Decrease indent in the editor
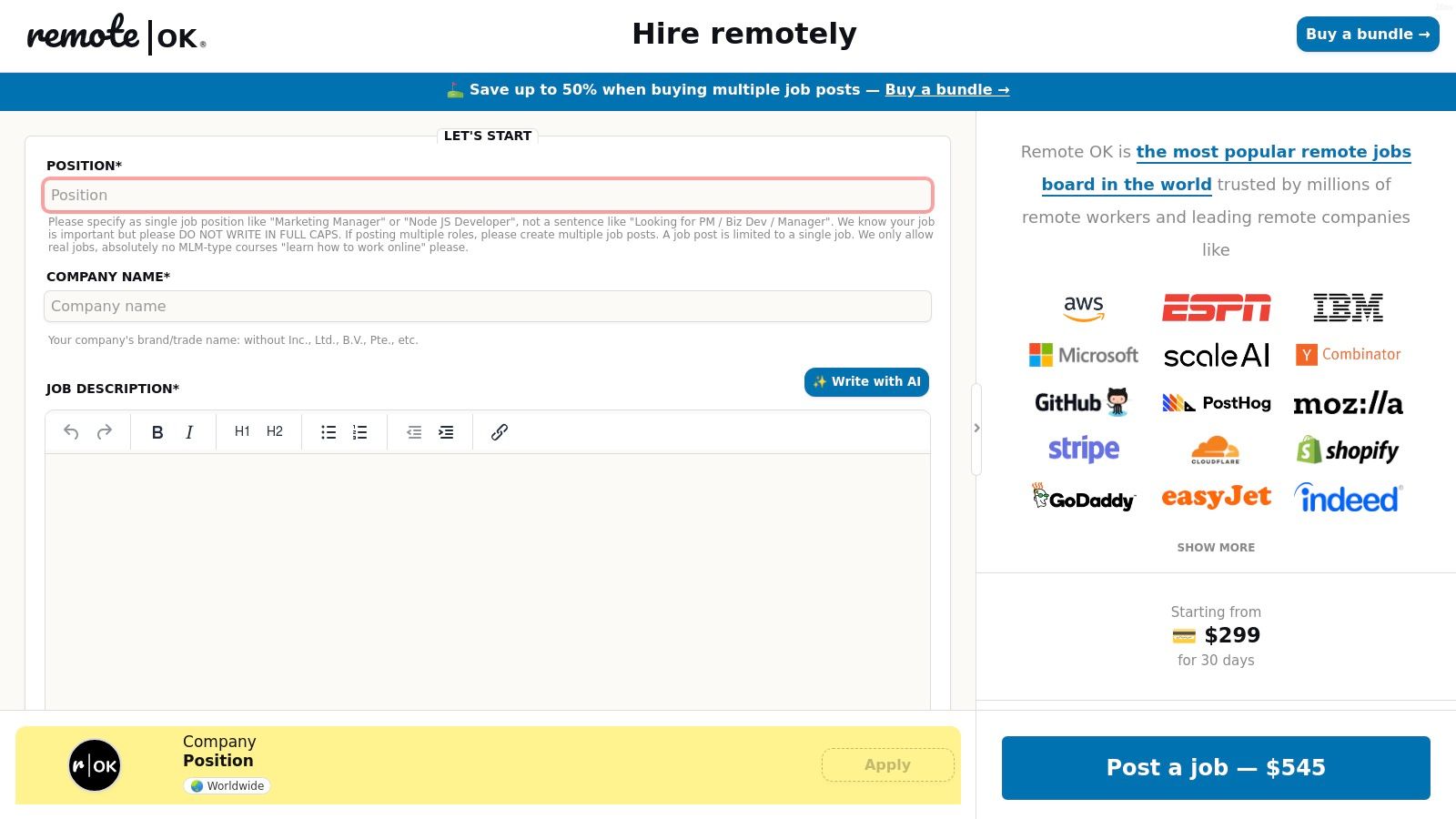Image resolution: width=1456 pixels, height=819 pixels. [414, 432]
